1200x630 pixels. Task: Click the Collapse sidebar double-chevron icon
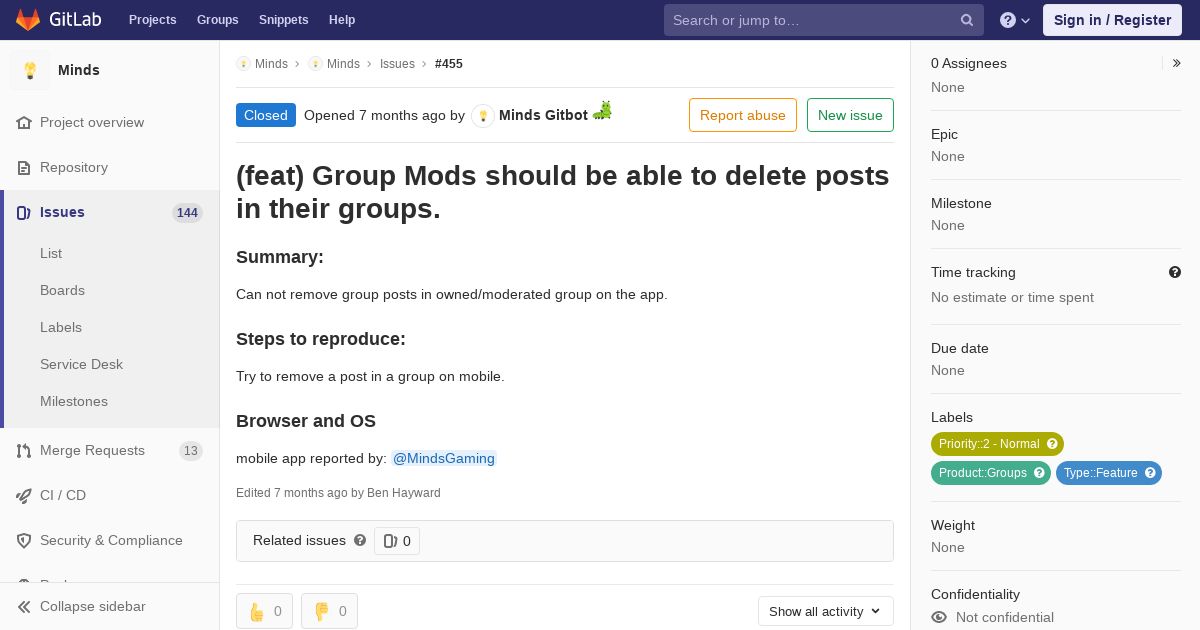[x=24, y=607]
